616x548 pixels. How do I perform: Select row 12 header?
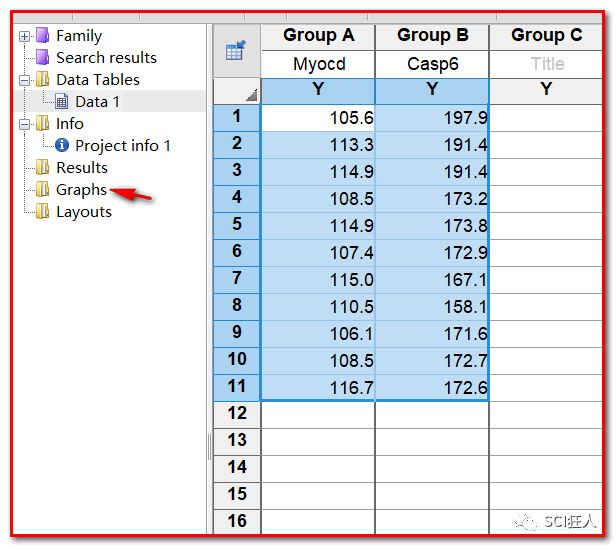tap(237, 413)
